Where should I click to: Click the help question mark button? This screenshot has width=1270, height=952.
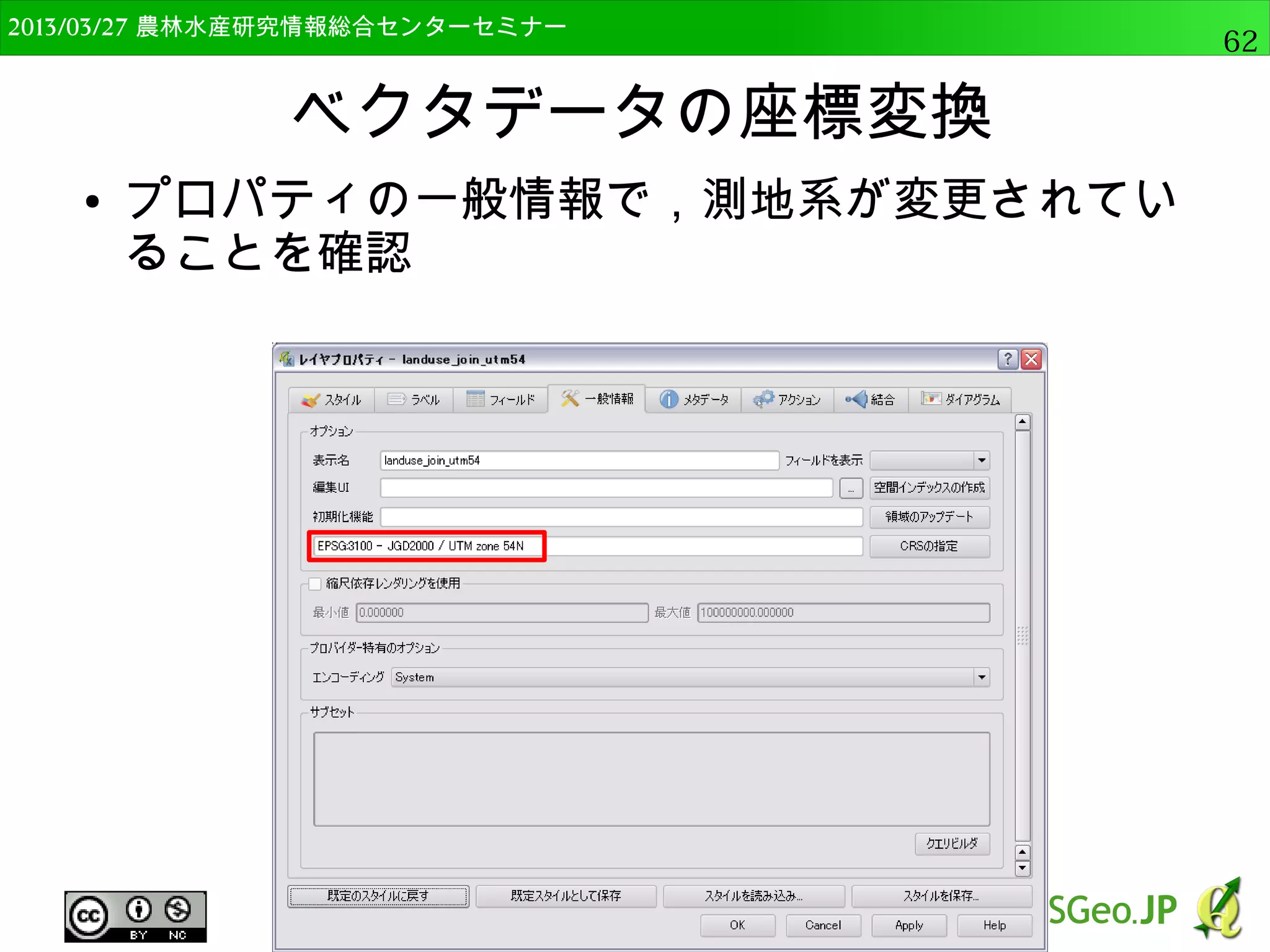click(1008, 359)
